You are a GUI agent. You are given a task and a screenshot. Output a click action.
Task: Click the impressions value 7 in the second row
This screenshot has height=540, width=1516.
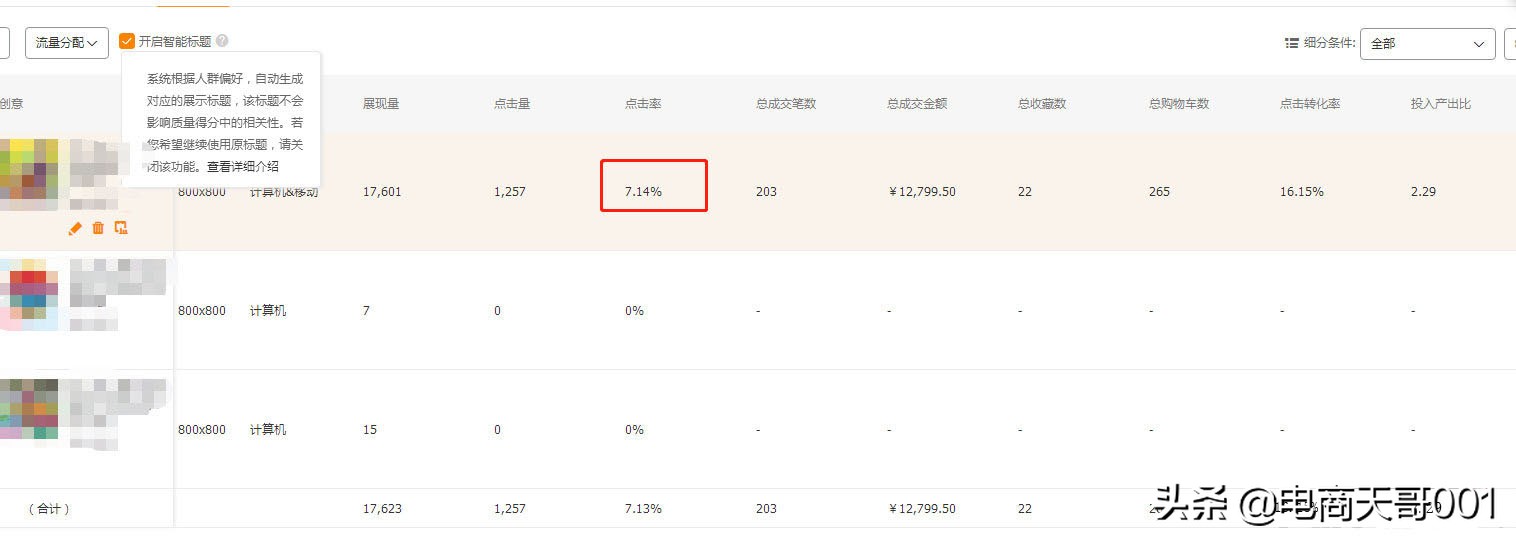pos(366,311)
